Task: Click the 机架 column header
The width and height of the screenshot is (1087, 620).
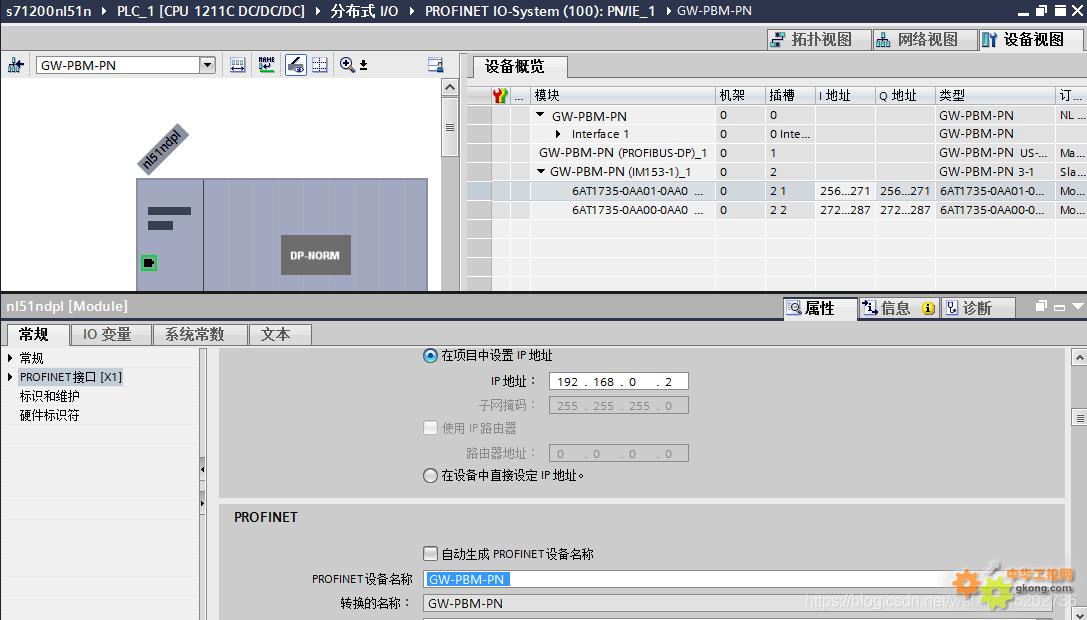Action: (740, 96)
